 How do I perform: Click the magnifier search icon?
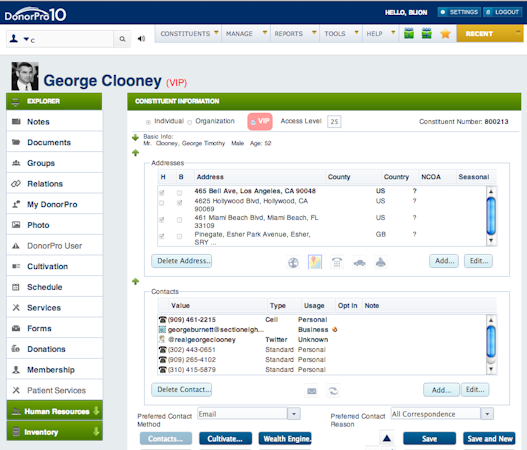coord(122,39)
